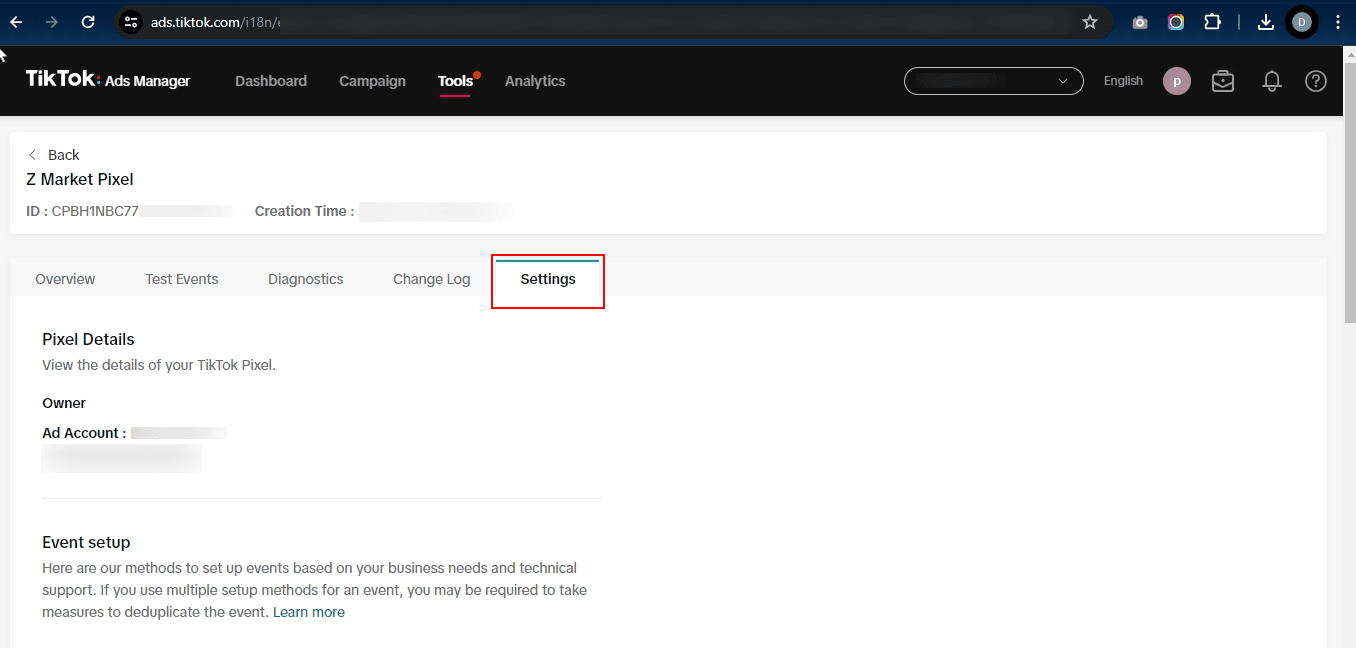Open the Campaign menu
Screen dimensions: 1356x648
tap(372, 81)
